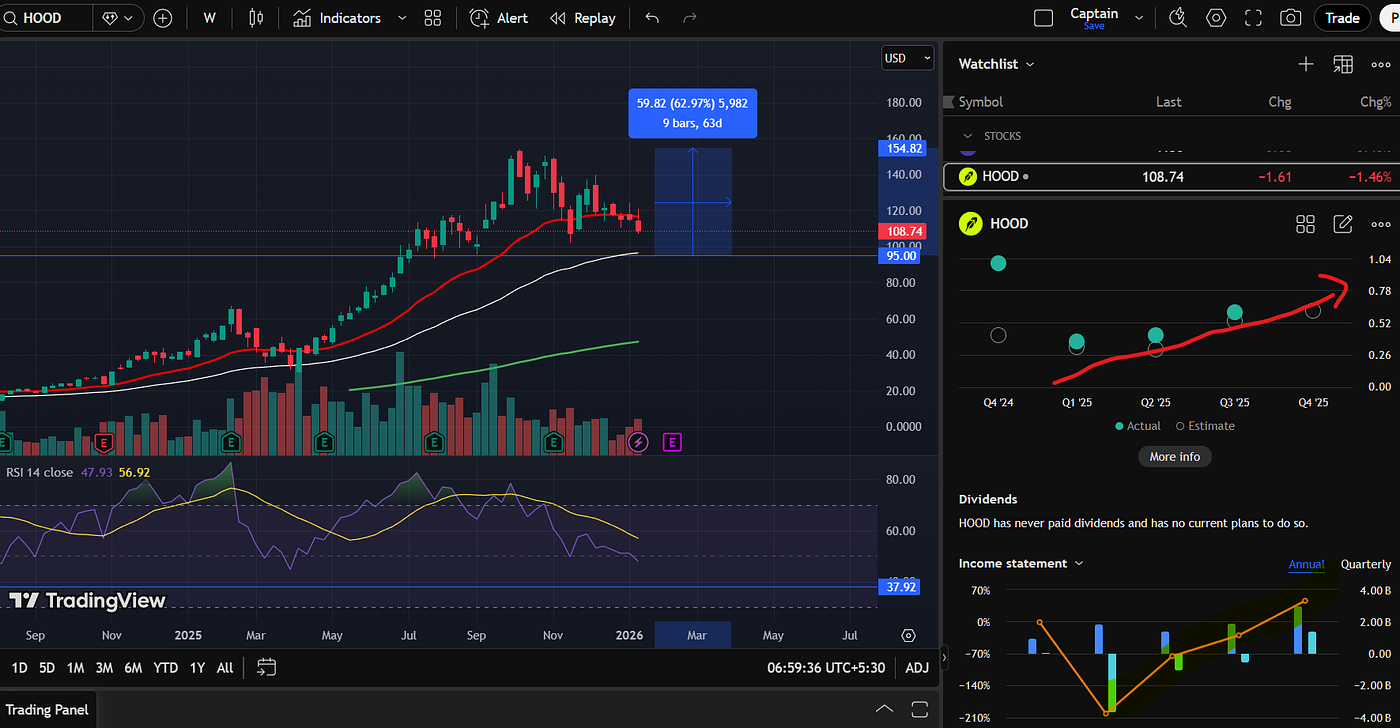
Task: Collapse the STOCKS watchlist section
Action: pos(967,136)
